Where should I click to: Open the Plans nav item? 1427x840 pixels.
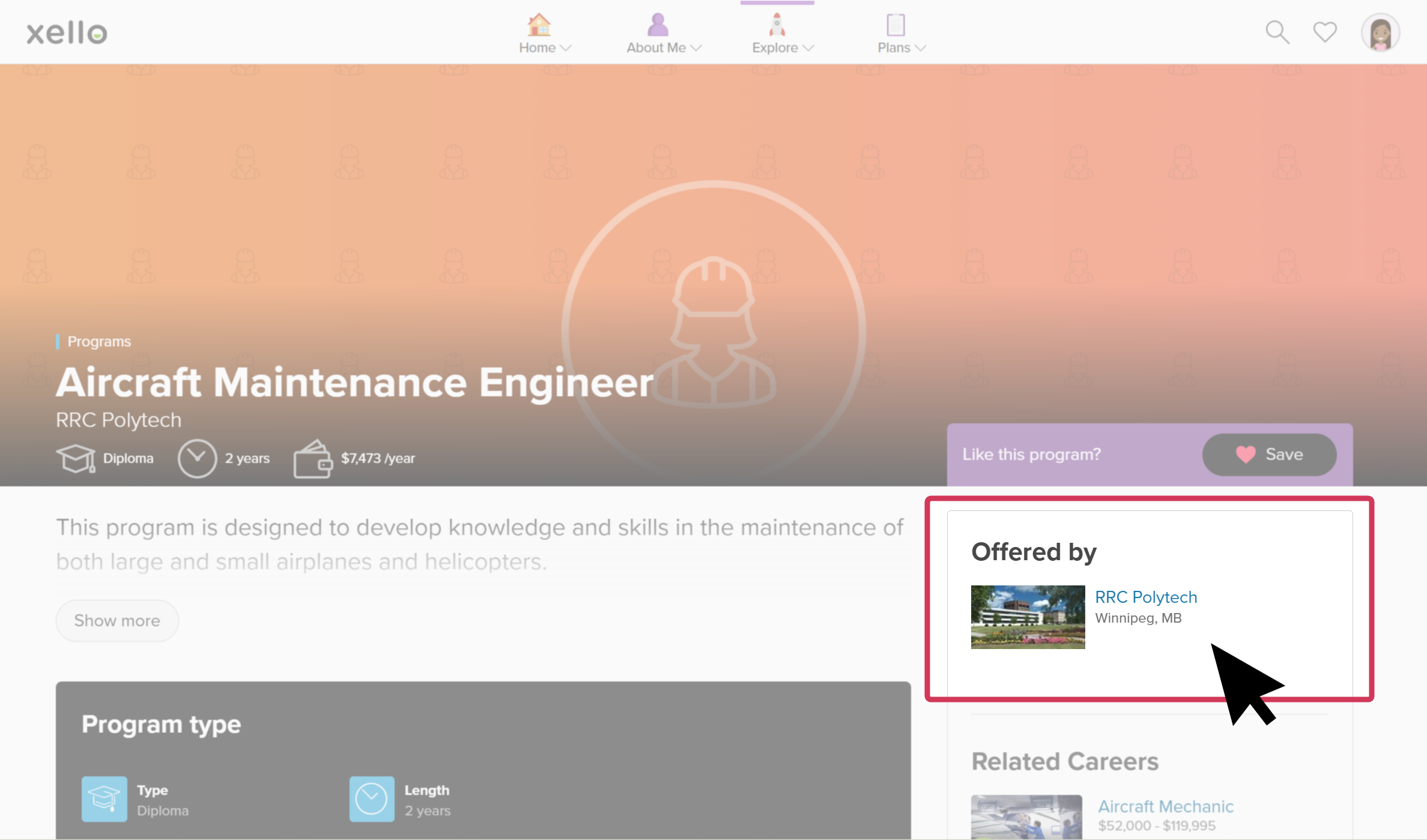(901, 34)
